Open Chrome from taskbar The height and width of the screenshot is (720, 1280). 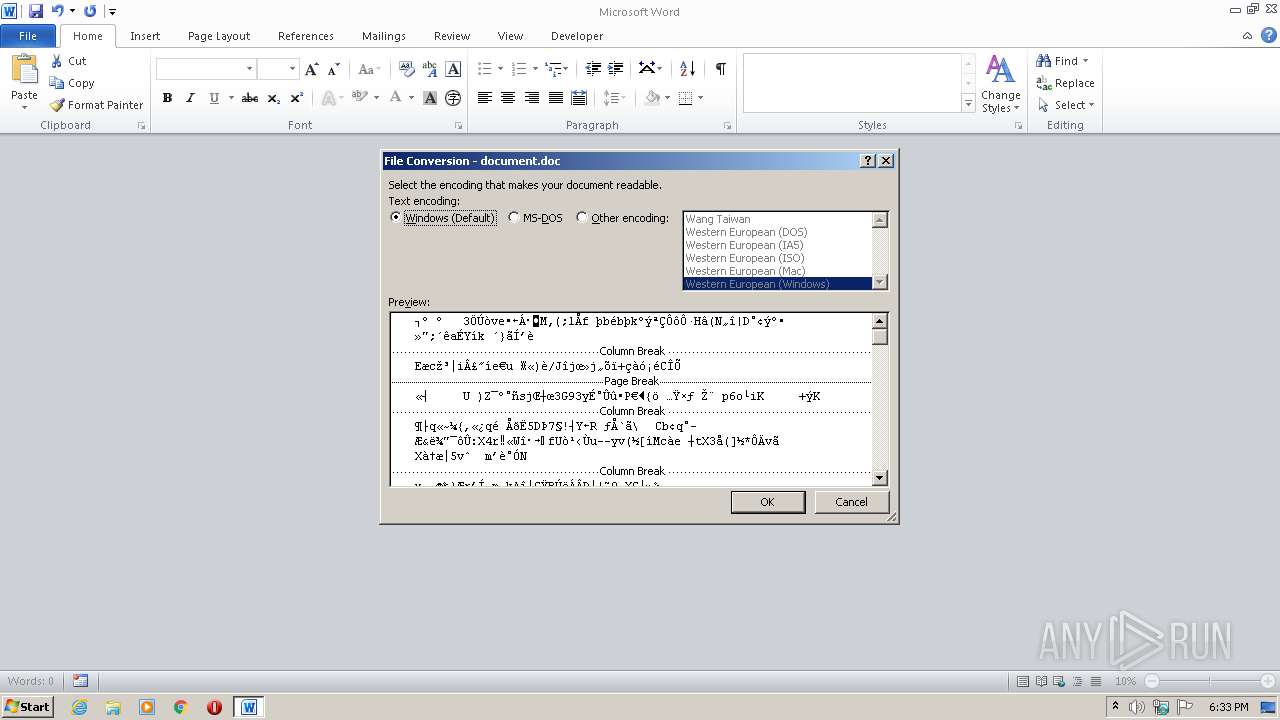[181, 707]
